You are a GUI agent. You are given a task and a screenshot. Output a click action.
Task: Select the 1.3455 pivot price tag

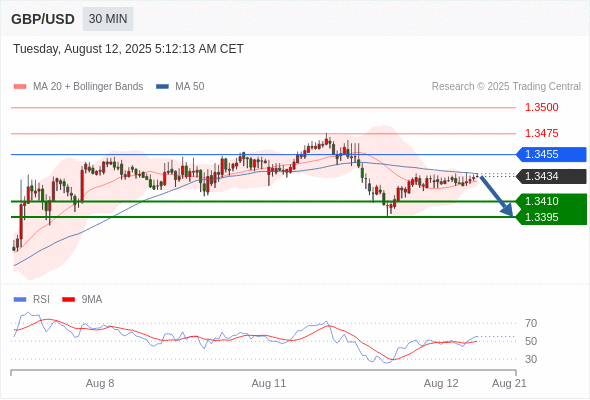pyautogui.click(x=551, y=154)
